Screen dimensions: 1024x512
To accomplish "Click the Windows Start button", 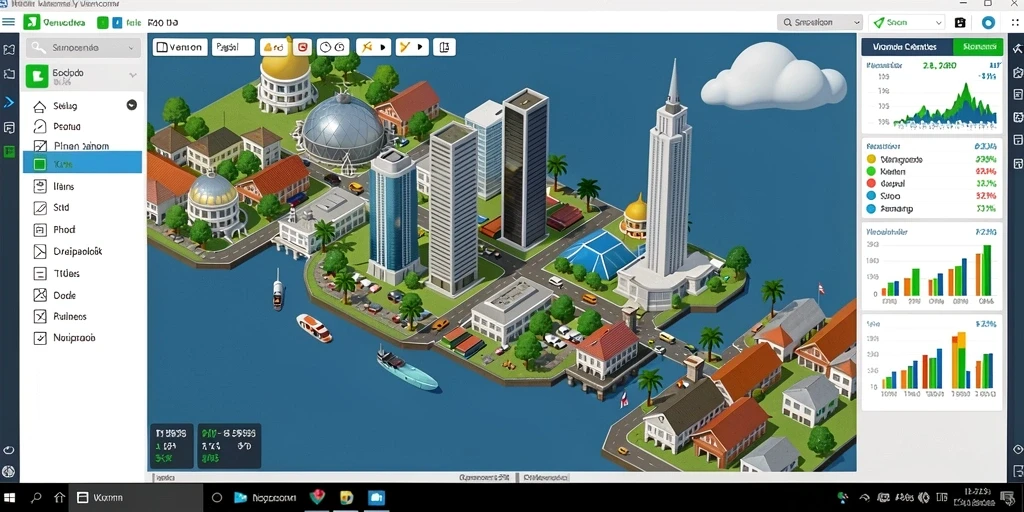I will coord(9,498).
